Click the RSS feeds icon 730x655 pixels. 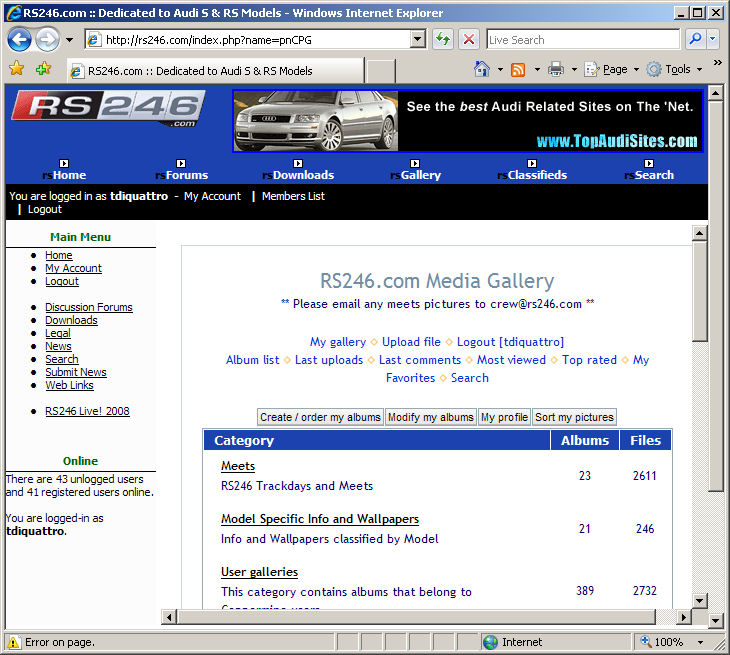(x=518, y=69)
